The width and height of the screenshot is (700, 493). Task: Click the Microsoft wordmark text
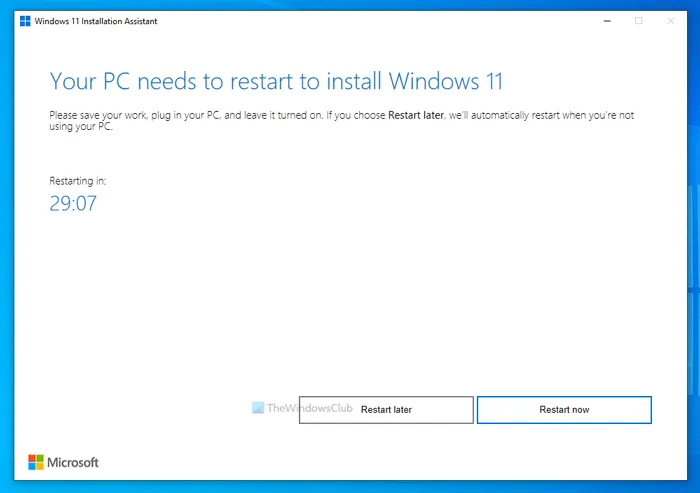[x=75, y=462]
